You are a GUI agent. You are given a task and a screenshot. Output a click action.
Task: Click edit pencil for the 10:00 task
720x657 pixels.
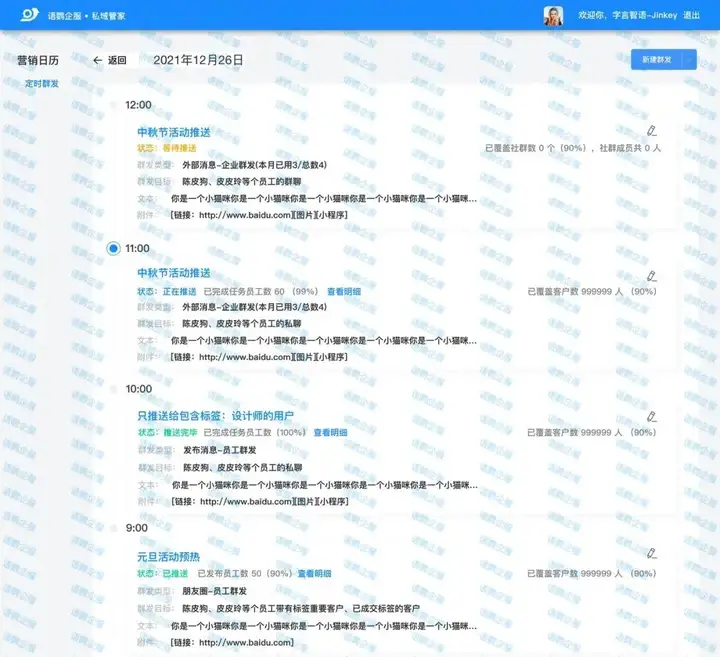[652, 416]
